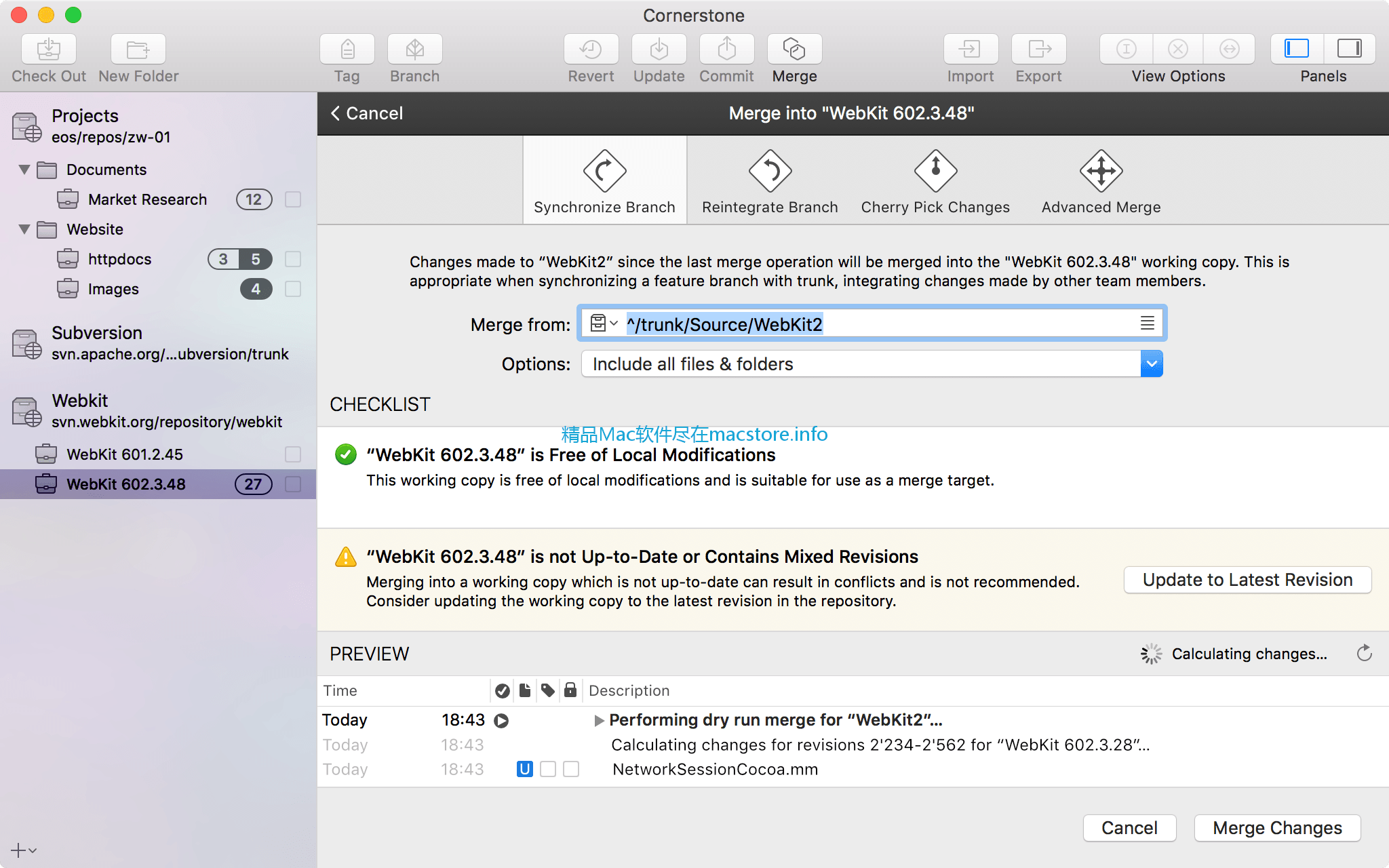Click the checkmark column header icon
This screenshot has height=868, width=1389.
pos(502,690)
